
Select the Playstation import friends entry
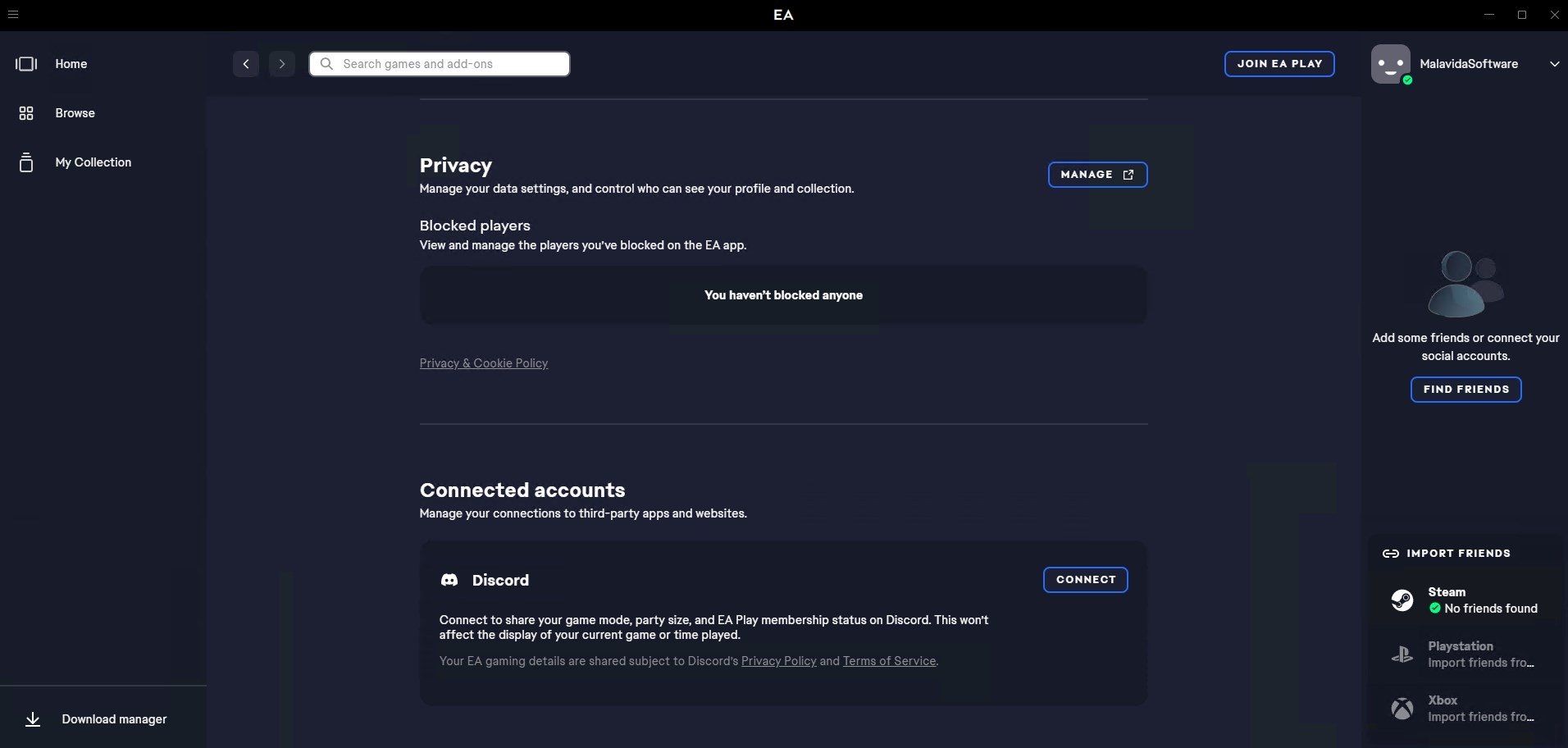point(1466,654)
